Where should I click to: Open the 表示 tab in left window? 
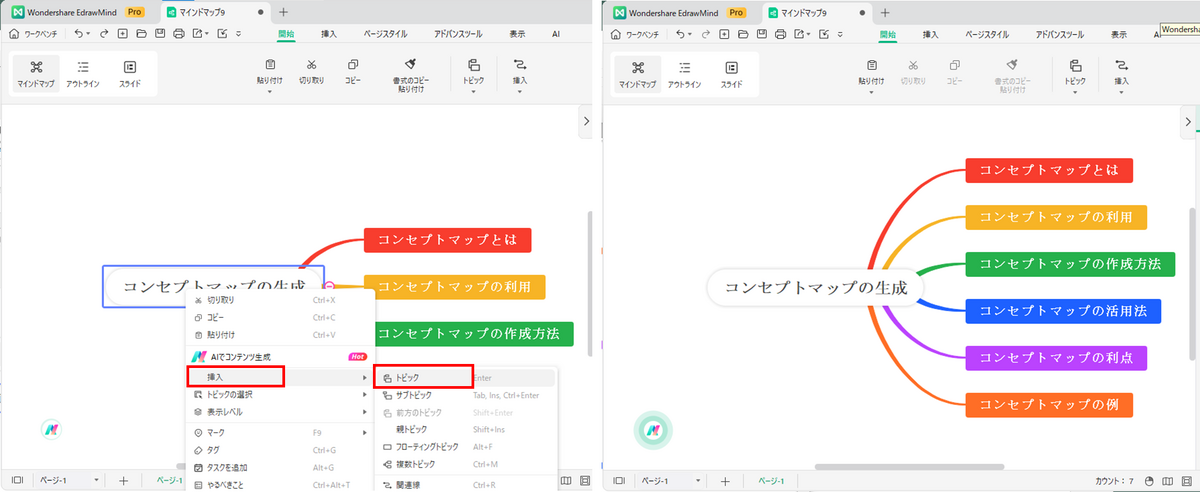coord(517,33)
